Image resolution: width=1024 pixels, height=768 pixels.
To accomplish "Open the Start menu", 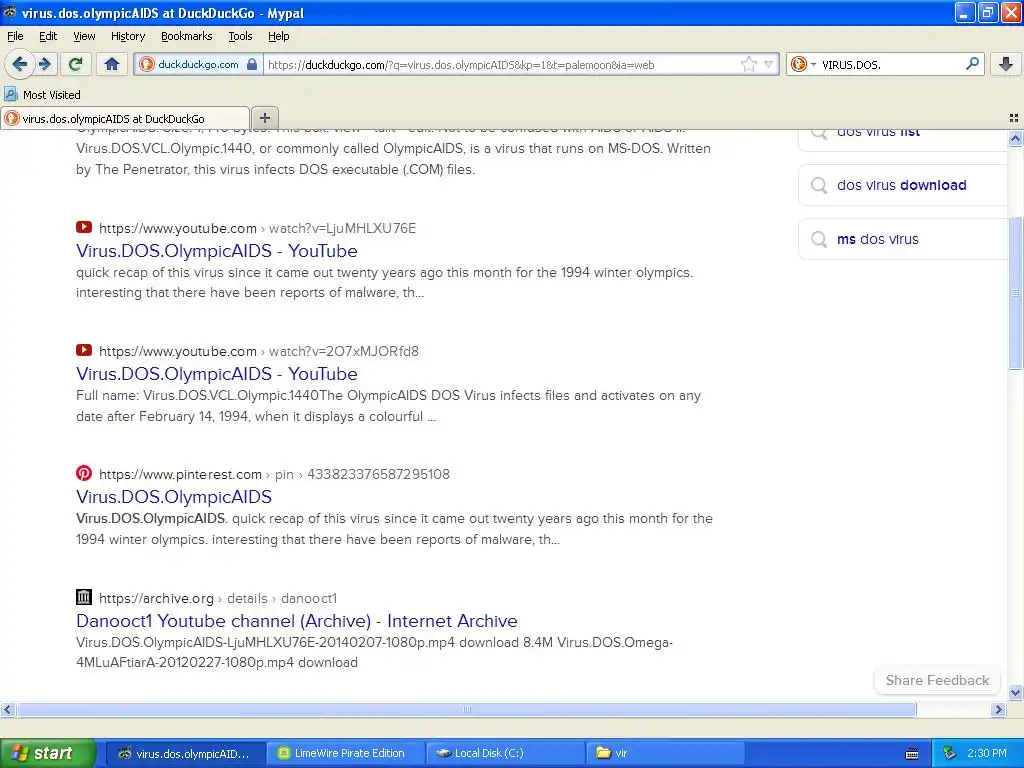I will point(48,753).
